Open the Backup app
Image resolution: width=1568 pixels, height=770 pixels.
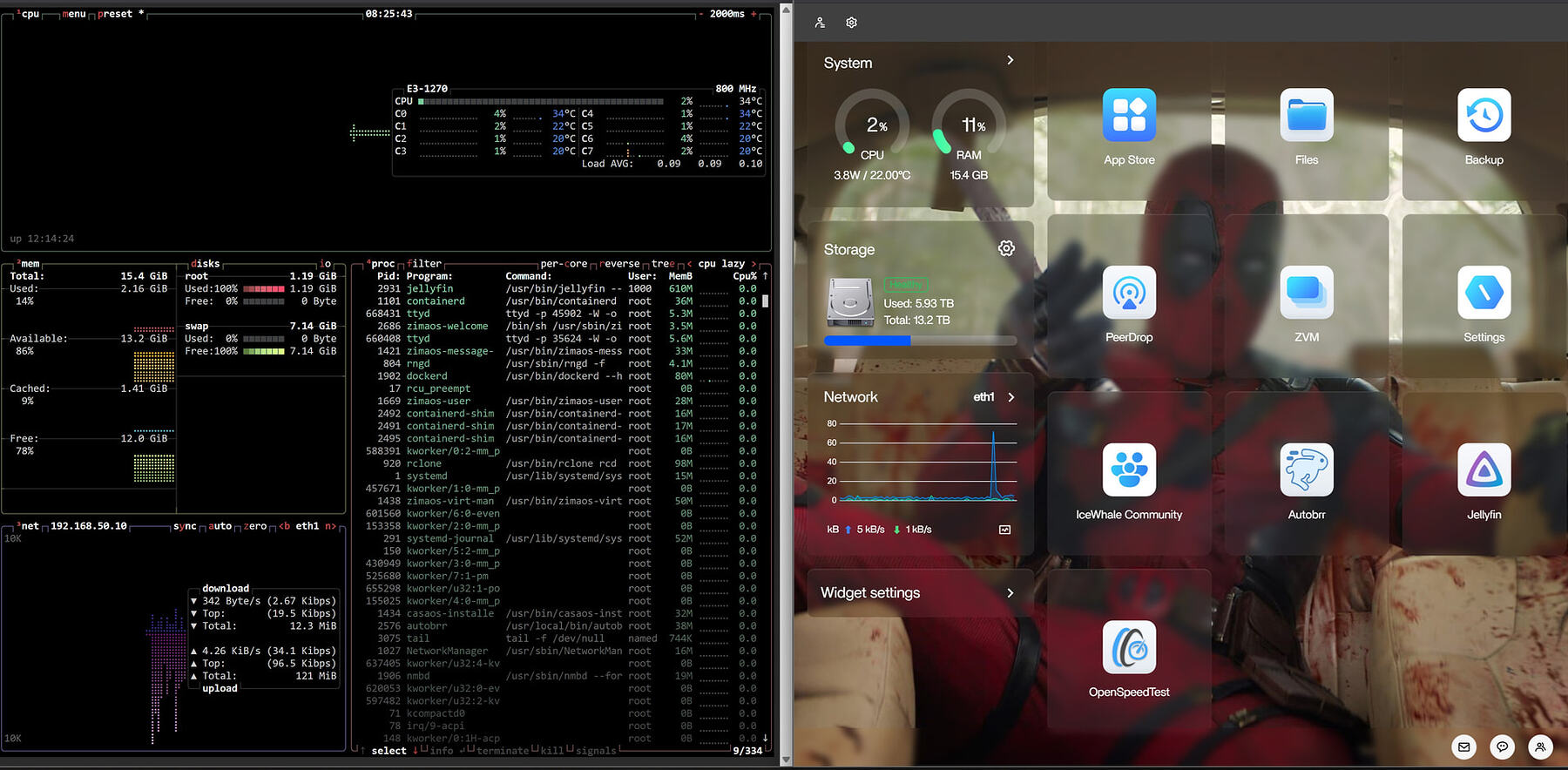pos(1484,115)
